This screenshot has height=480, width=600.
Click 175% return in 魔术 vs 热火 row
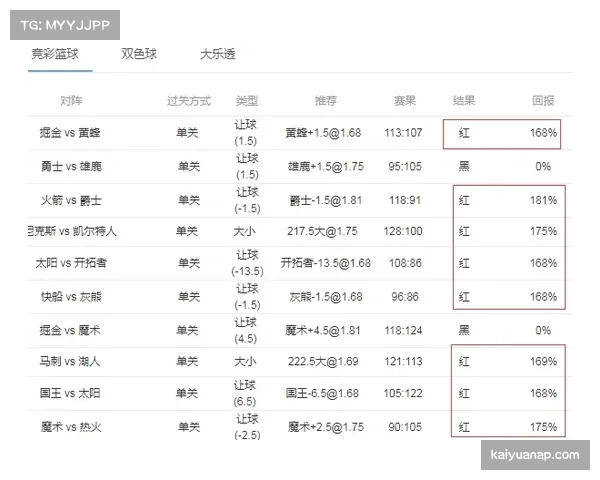pyautogui.click(x=543, y=427)
